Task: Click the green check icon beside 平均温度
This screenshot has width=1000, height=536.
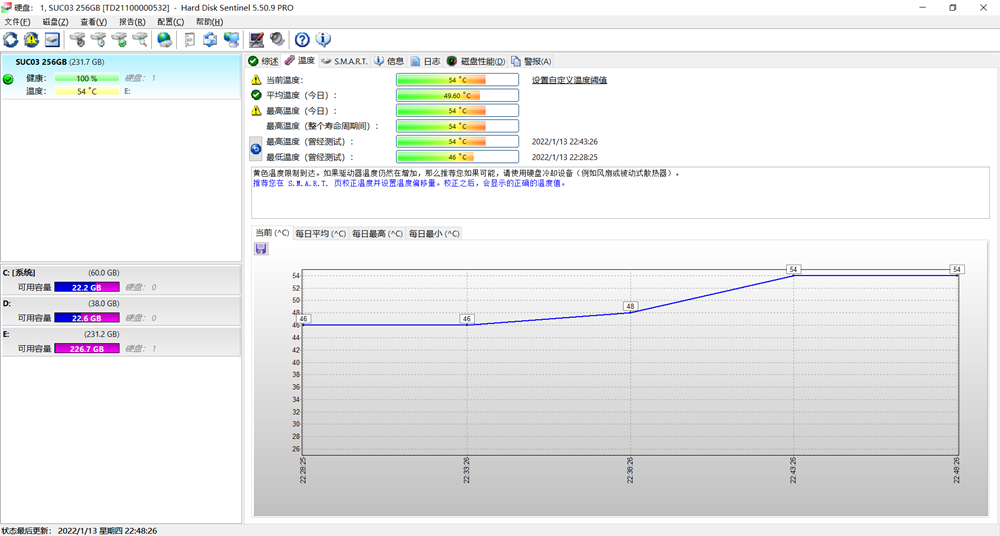Action: click(x=256, y=95)
